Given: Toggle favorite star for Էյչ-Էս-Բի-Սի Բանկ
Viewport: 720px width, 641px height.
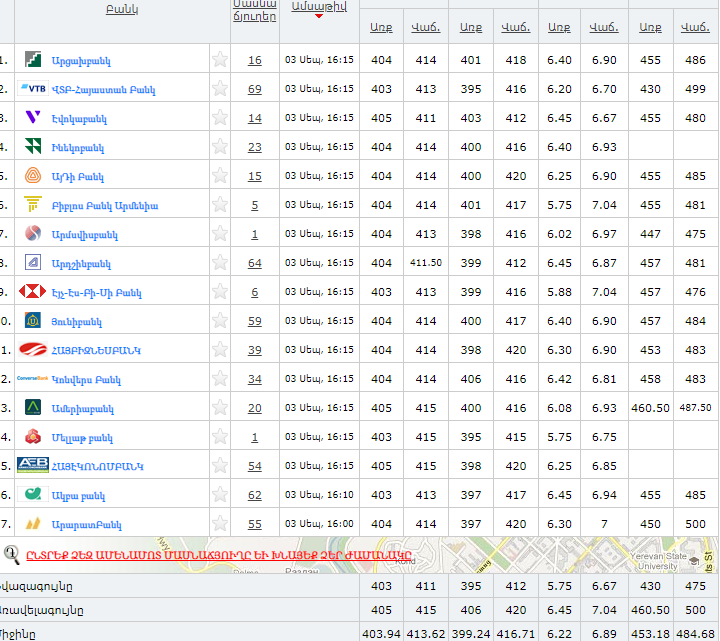Looking at the screenshot, I should pos(220,291).
